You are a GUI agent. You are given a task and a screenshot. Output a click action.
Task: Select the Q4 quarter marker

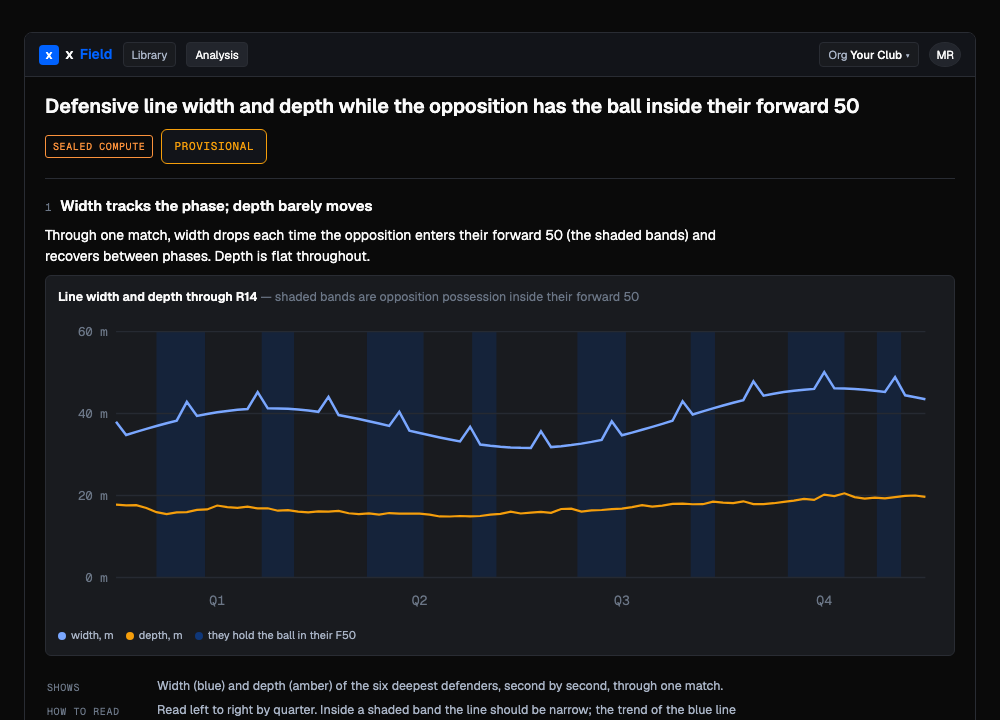(x=824, y=601)
